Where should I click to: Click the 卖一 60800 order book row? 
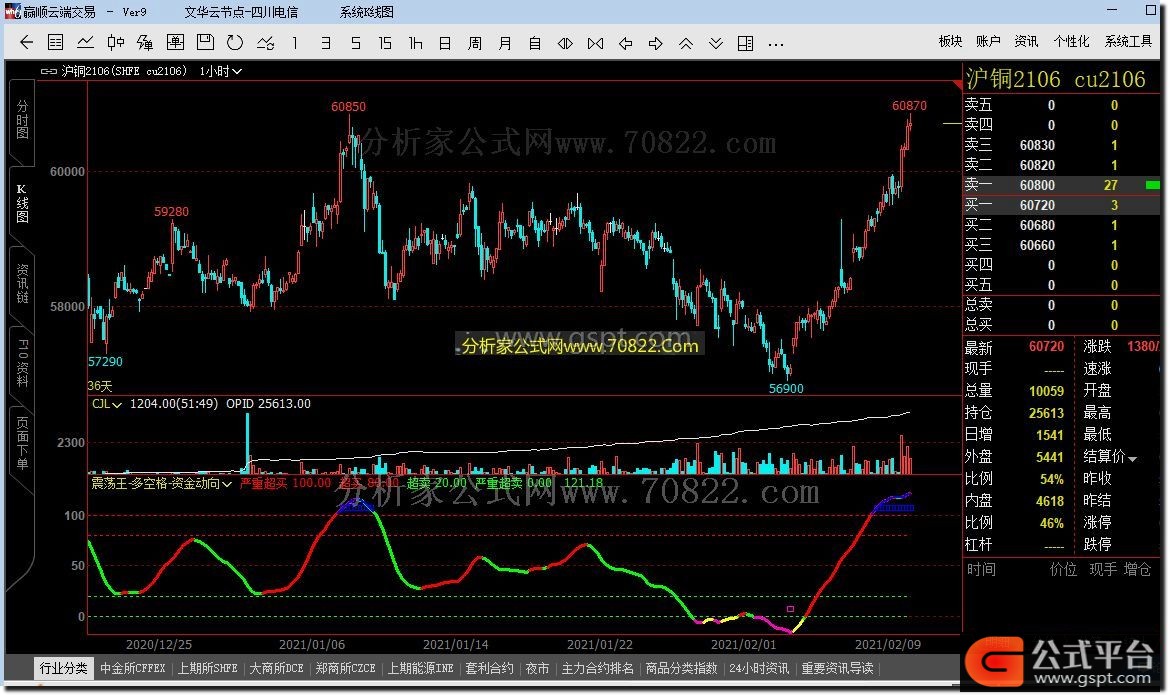1062,185
